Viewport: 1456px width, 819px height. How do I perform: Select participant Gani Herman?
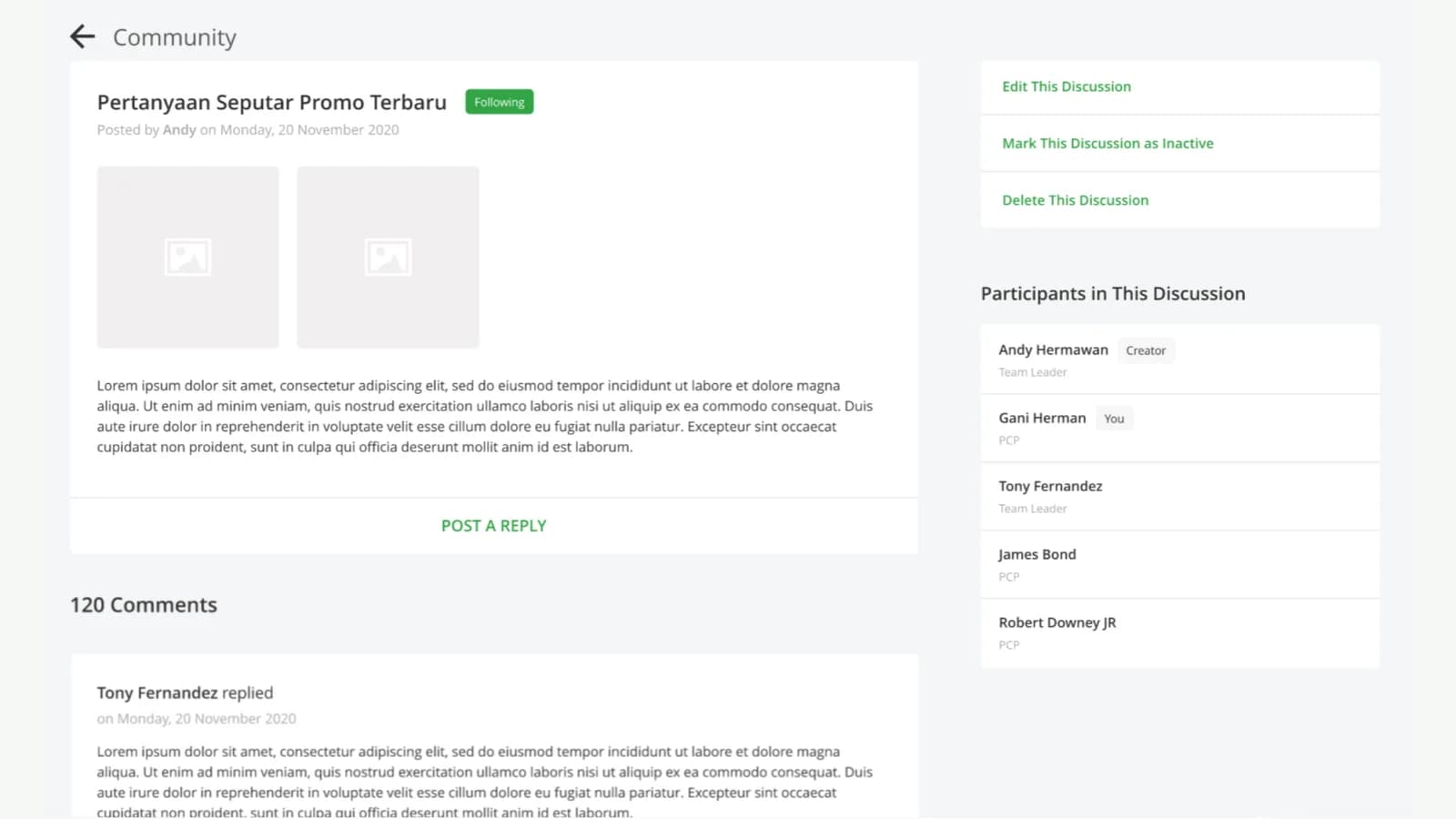(1180, 428)
